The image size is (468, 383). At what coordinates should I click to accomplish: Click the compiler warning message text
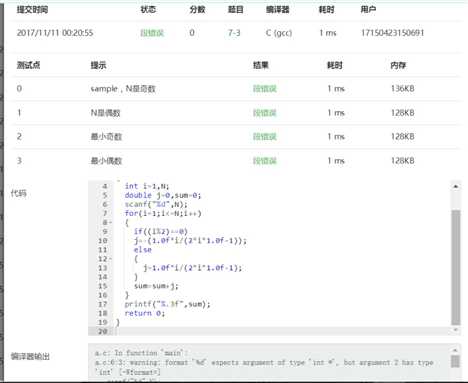click(x=264, y=367)
